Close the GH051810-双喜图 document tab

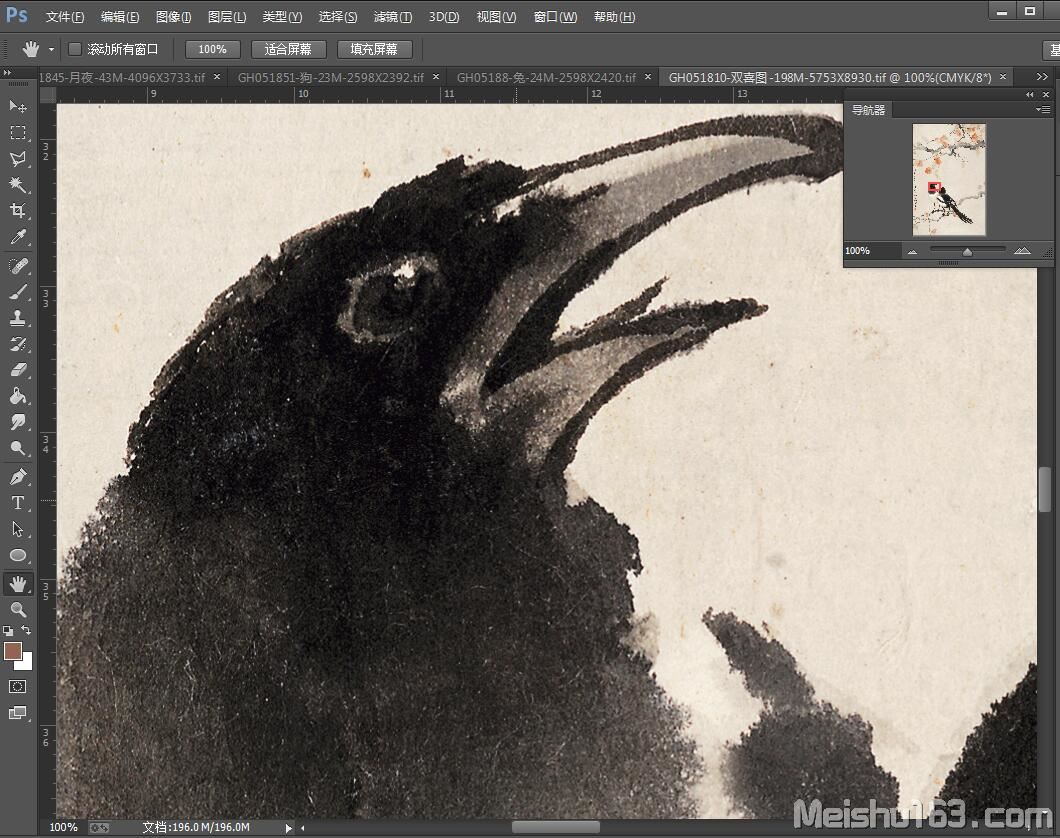pyautogui.click(x=1003, y=76)
